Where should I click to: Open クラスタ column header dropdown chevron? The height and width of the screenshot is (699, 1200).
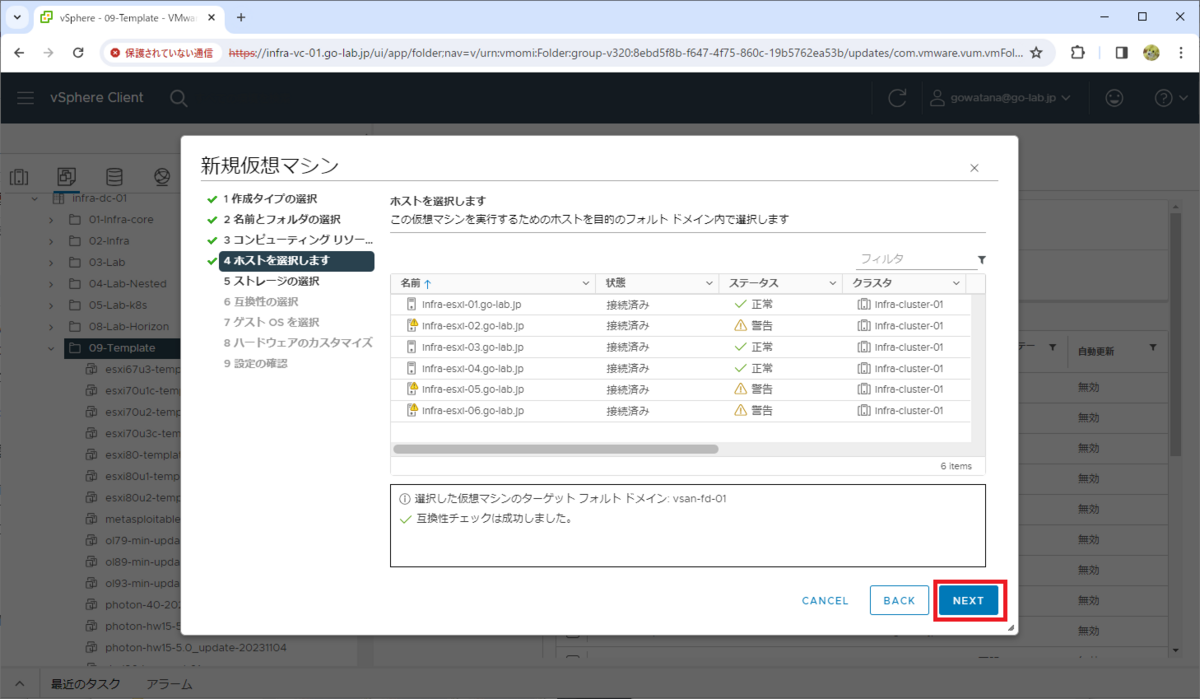(x=956, y=284)
